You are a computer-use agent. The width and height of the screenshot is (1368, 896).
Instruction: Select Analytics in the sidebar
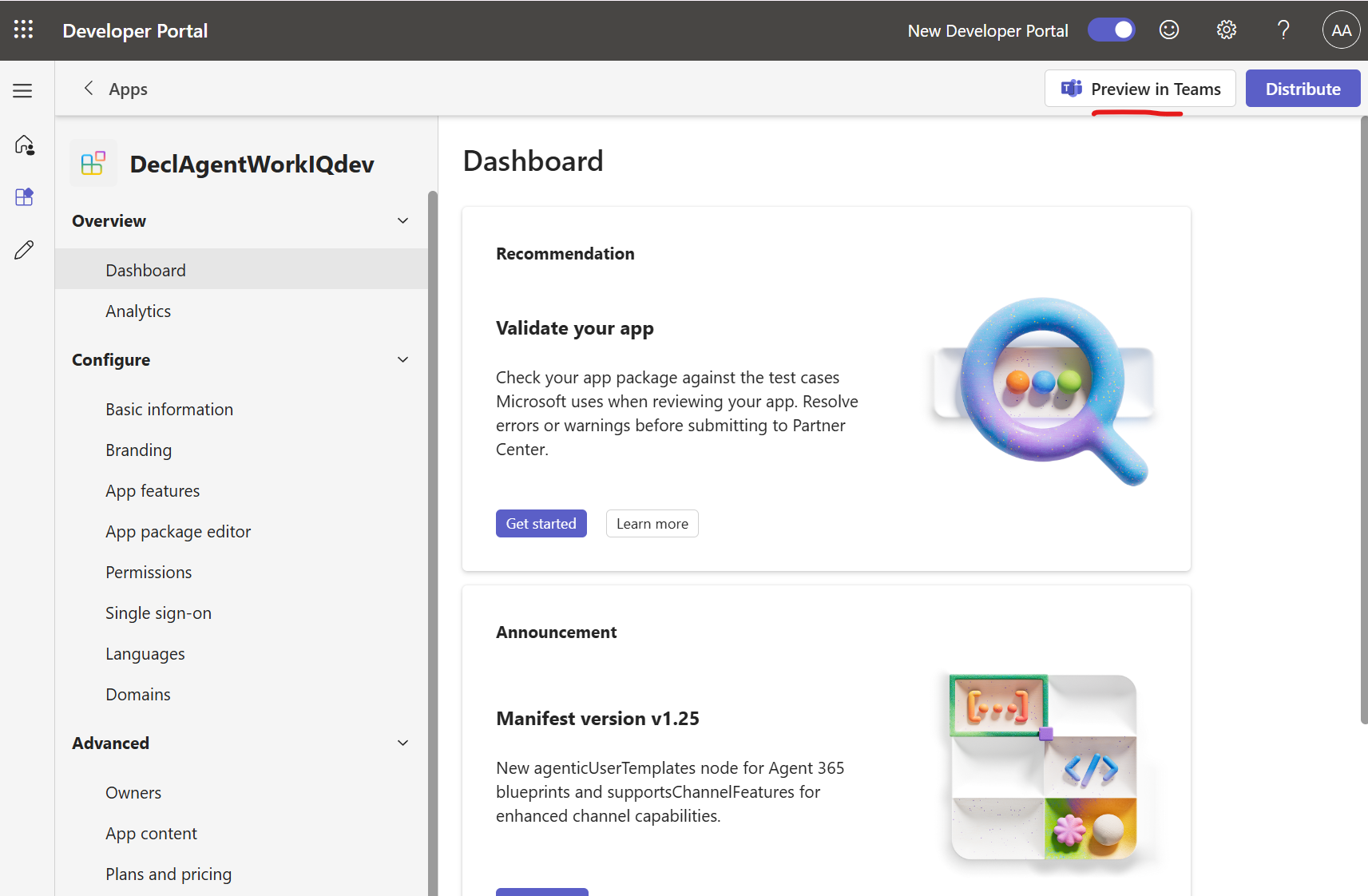pyautogui.click(x=138, y=311)
